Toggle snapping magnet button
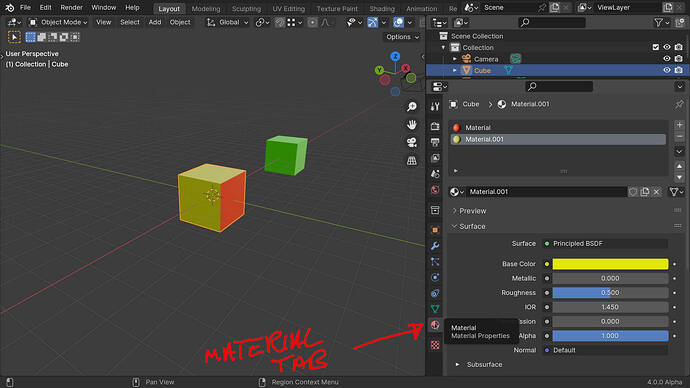 pyautogui.click(x=279, y=22)
